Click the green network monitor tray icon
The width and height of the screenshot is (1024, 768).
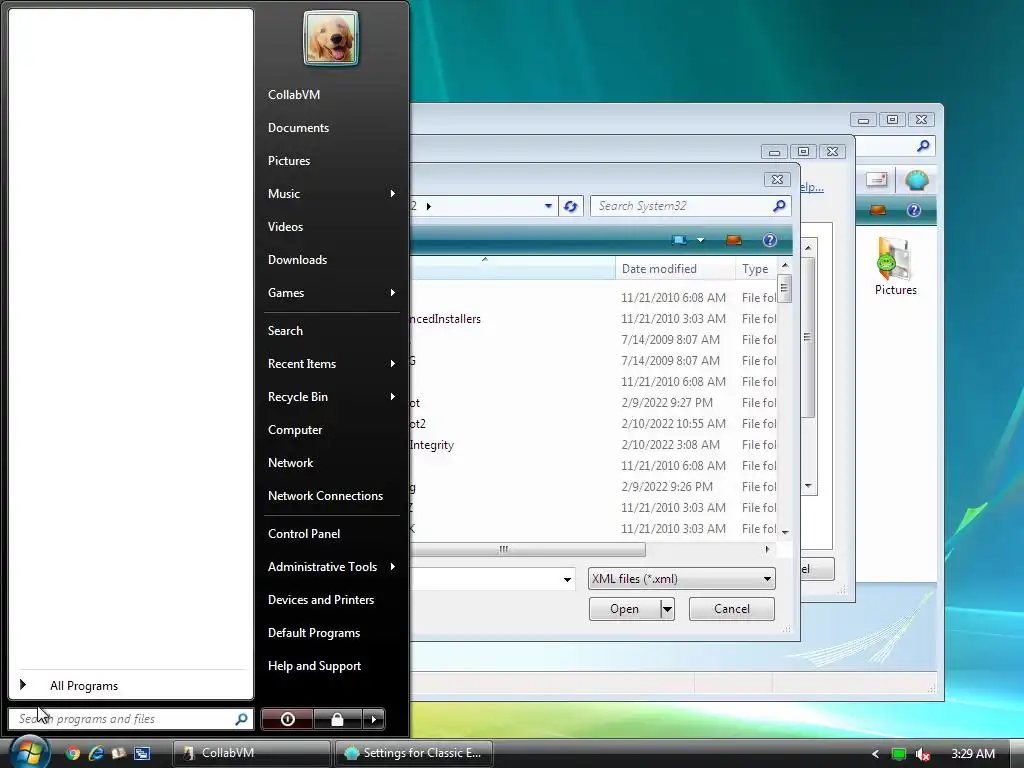899,754
